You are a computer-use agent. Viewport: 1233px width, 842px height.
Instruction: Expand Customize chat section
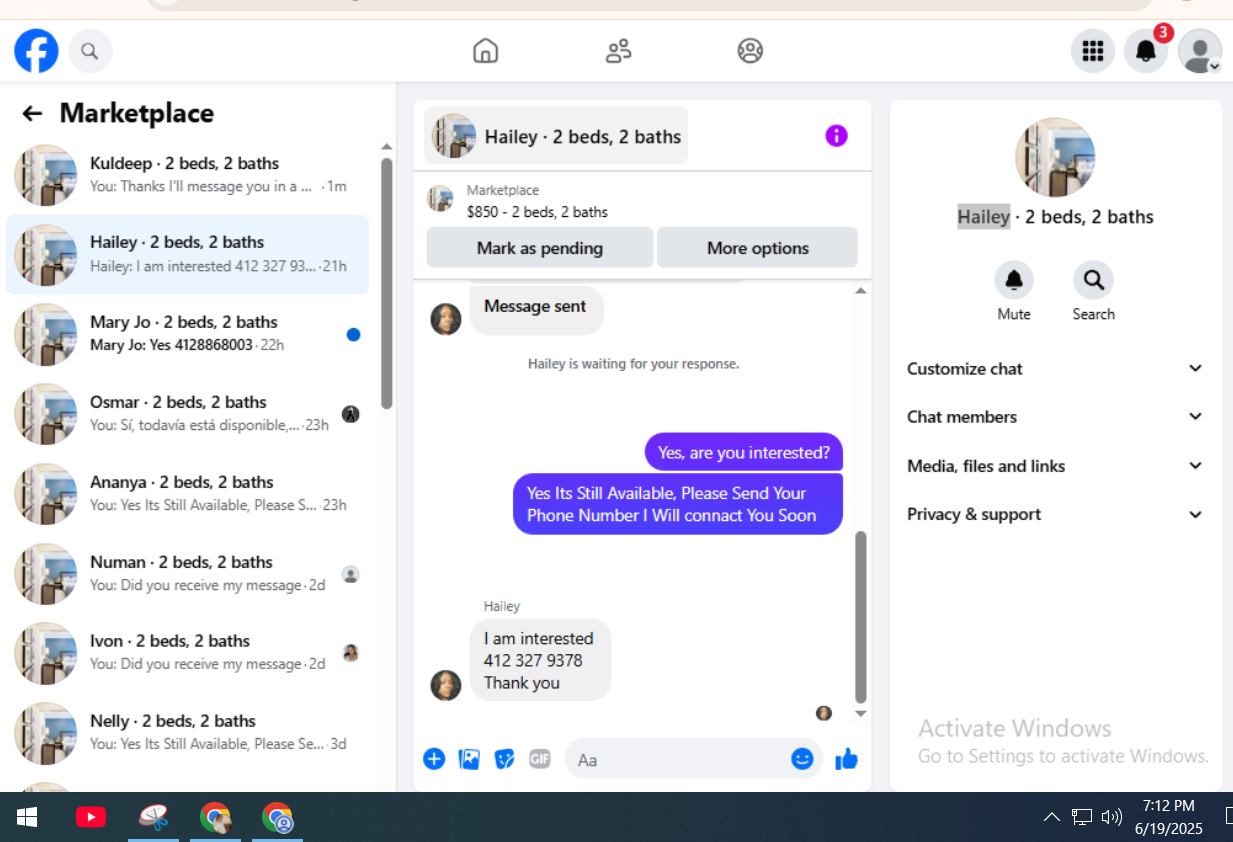(x=1055, y=368)
